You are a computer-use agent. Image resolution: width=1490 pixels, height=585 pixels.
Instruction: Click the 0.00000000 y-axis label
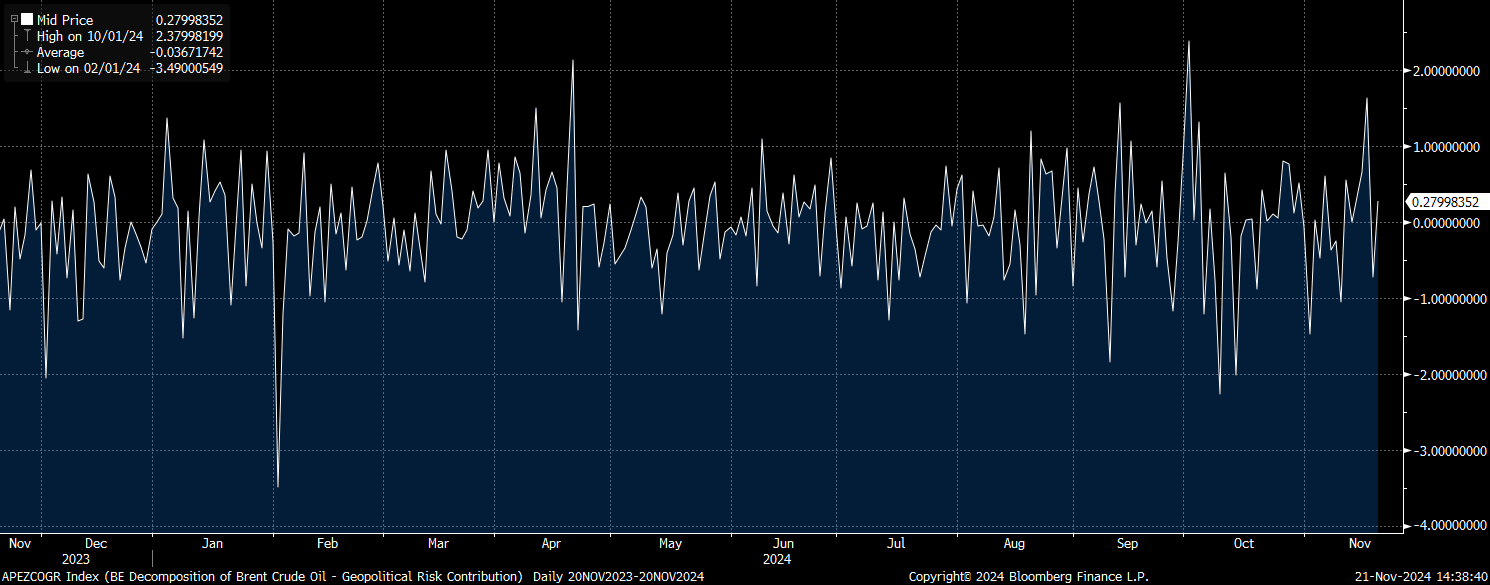[1445, 223]
